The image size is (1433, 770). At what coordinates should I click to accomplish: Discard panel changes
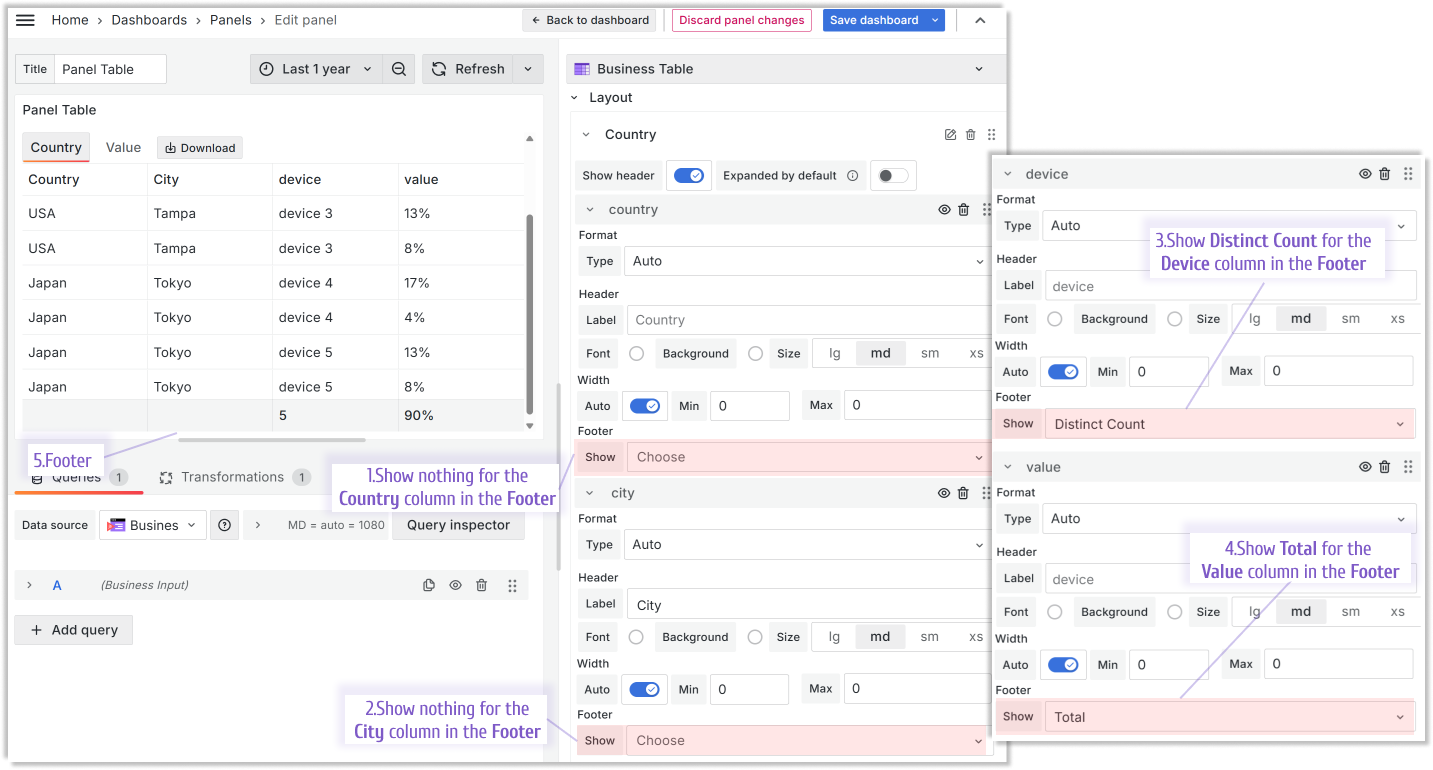point(741,20)
